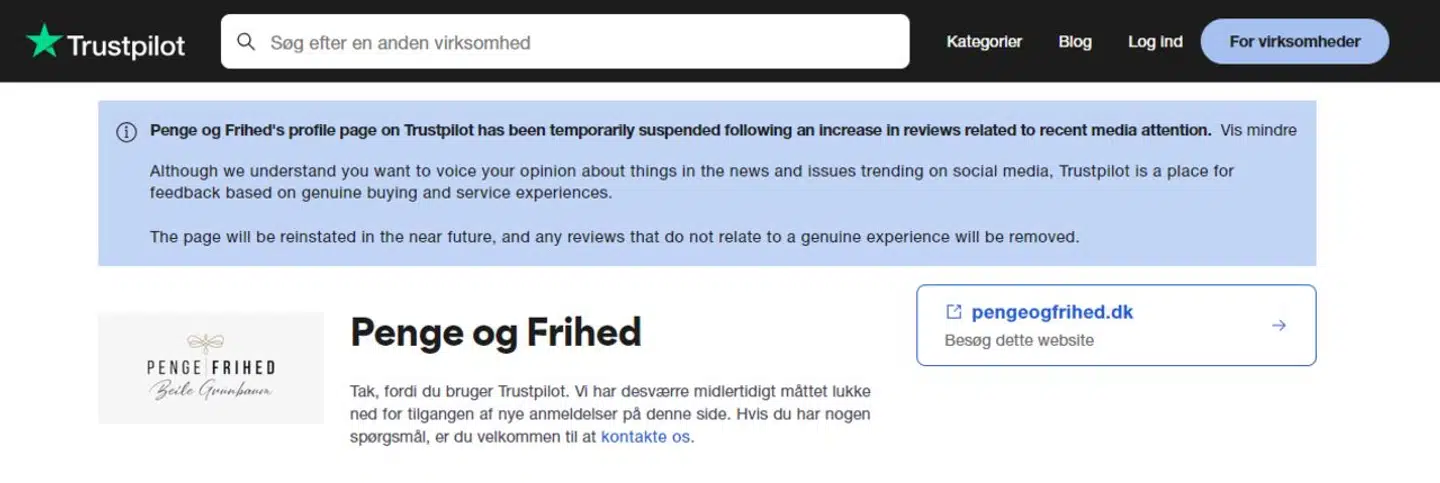The width and height of the screenshot is (1440, 483).
Task: Select Log ind in the header
Action: coord(1155,42)
